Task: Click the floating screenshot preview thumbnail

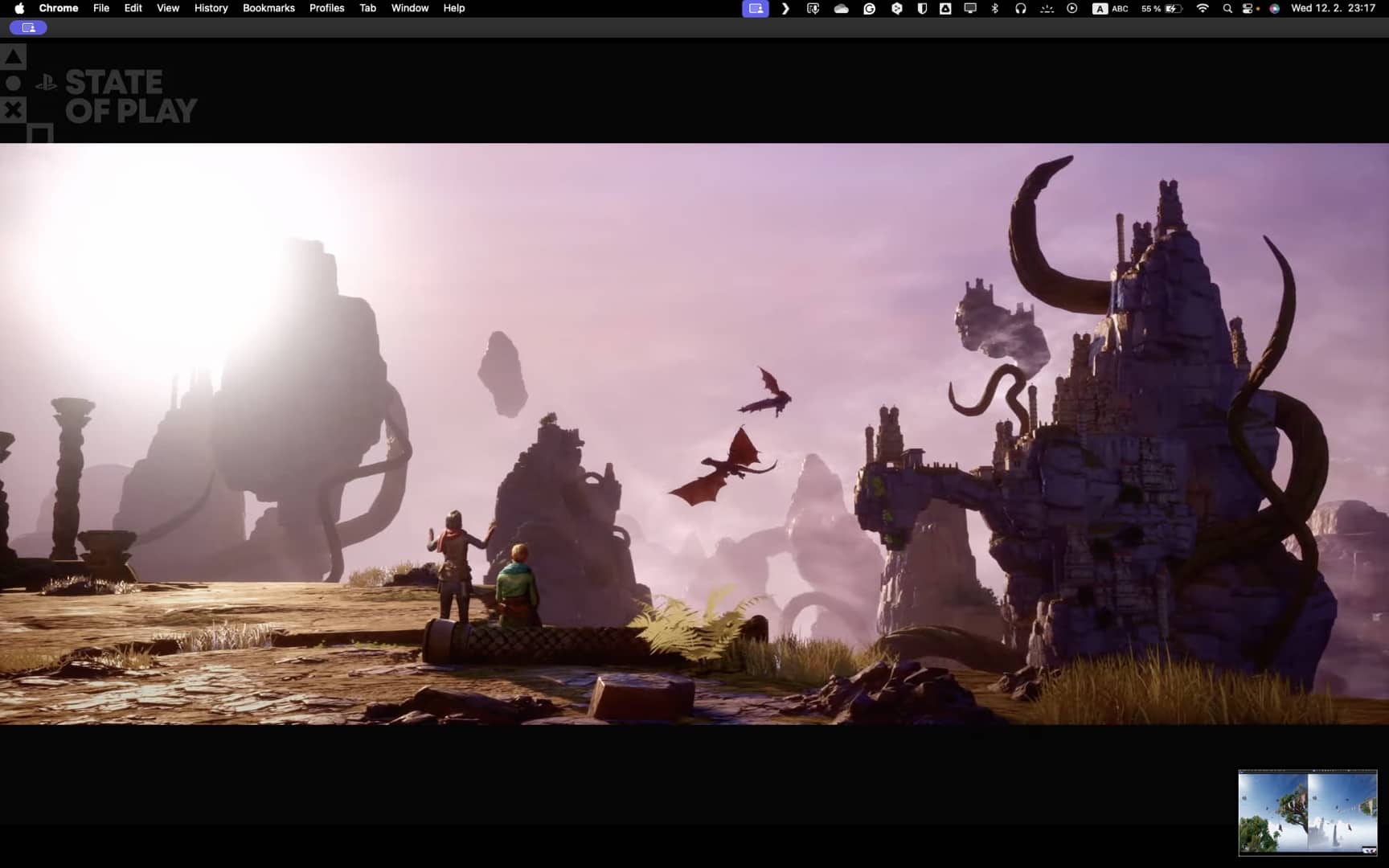Action: pos(1308,813)
